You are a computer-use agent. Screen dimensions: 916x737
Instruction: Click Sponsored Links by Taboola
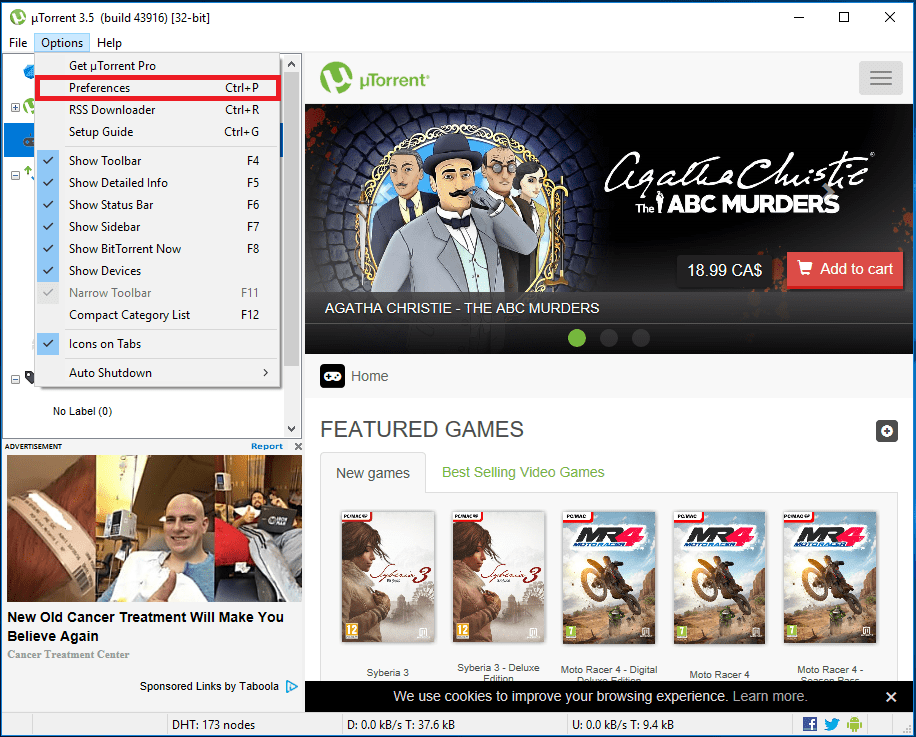pos(209,686)
